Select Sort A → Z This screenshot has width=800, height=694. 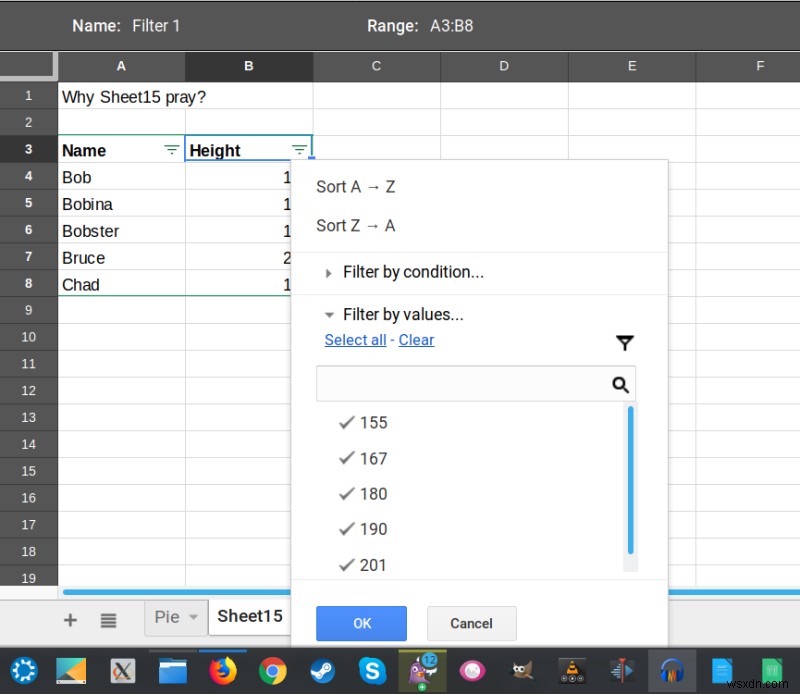click(x=355, y=186)
